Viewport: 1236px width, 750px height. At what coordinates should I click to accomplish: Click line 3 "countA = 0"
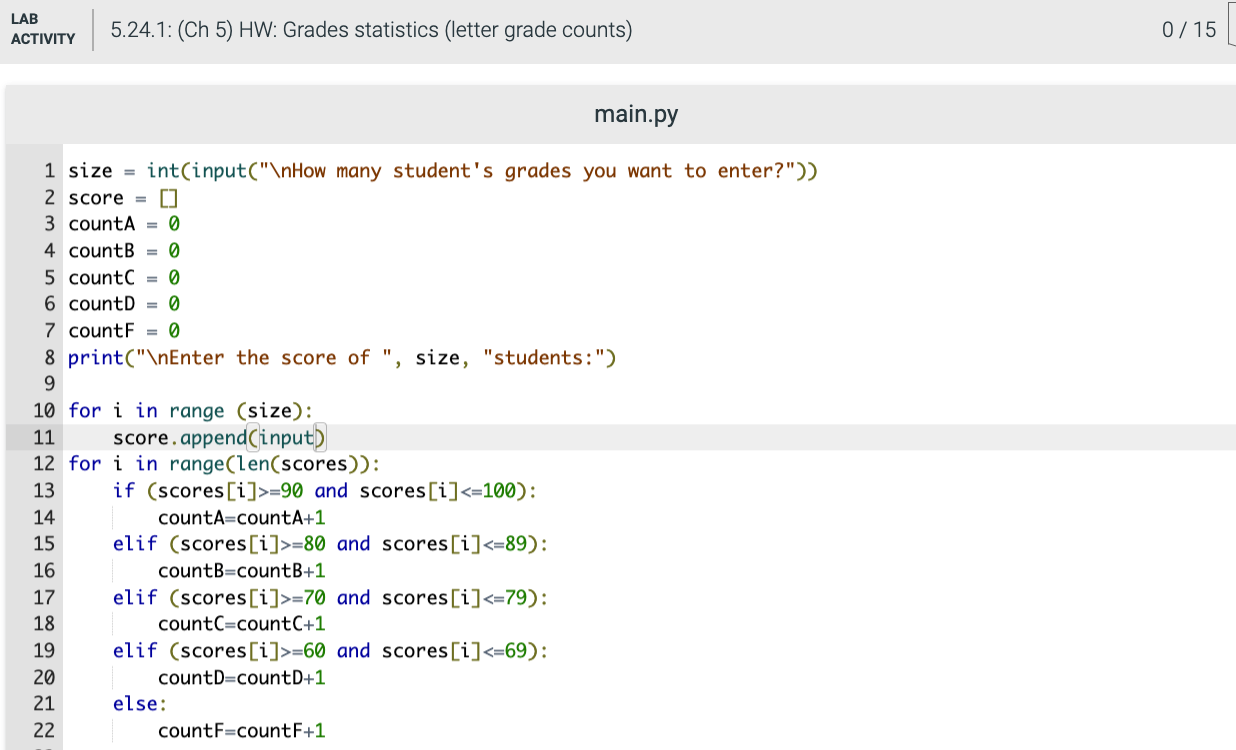coord(124,224)
